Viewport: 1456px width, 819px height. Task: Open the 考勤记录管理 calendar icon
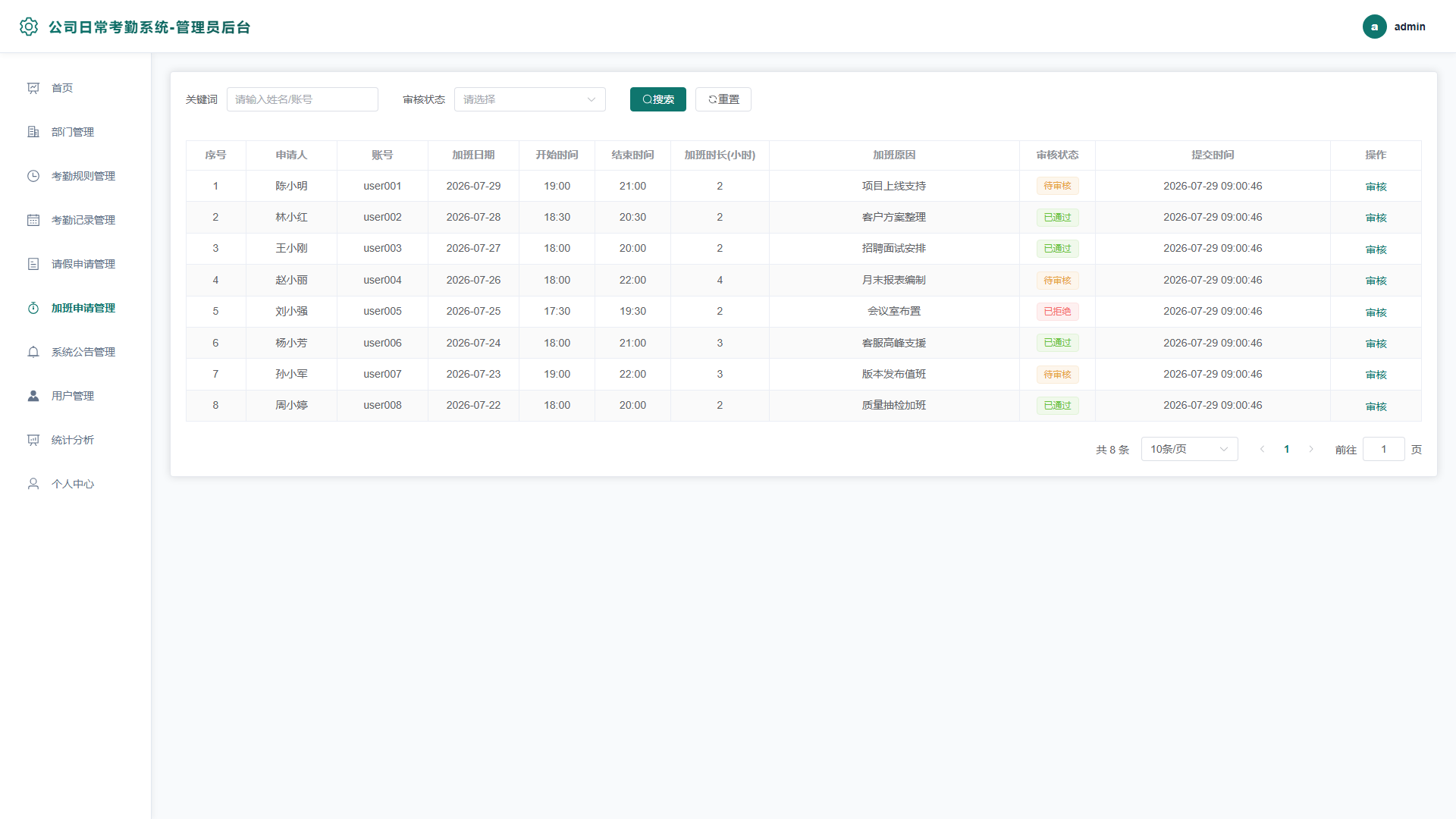pyautogui.click(x=33, y=220)
